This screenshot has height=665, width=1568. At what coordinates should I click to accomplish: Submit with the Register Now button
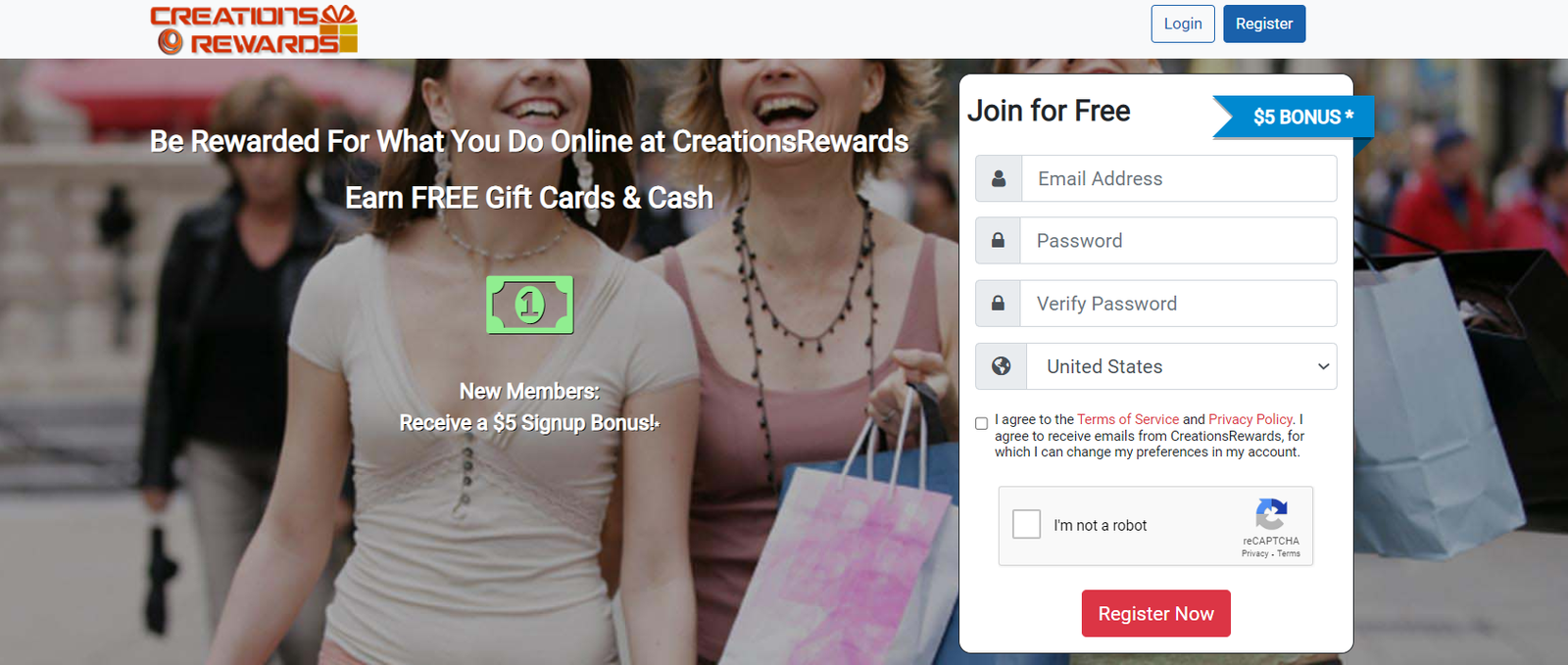1156,613
